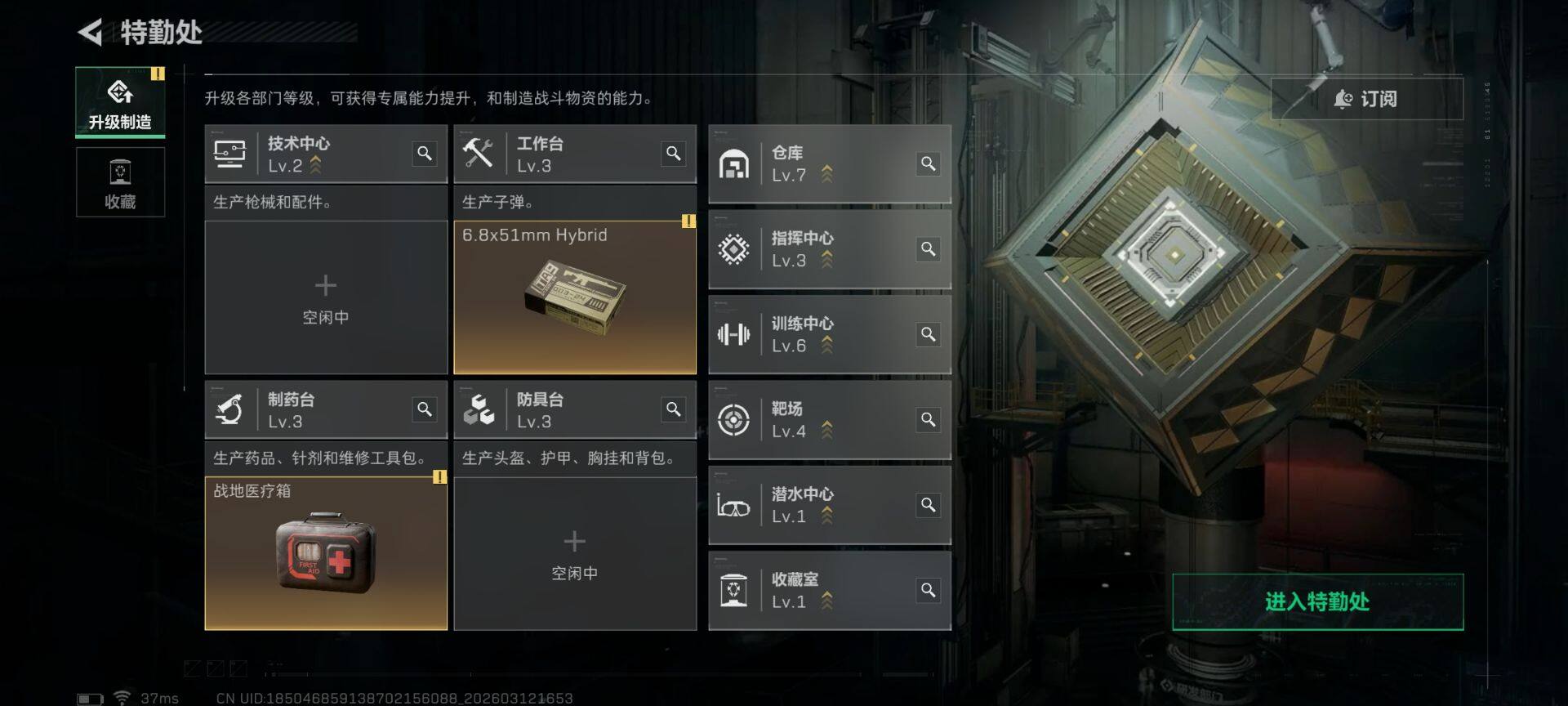Click the 潜水中心 diving goggles icon
Screen dimensions: 1568x706
733,506
